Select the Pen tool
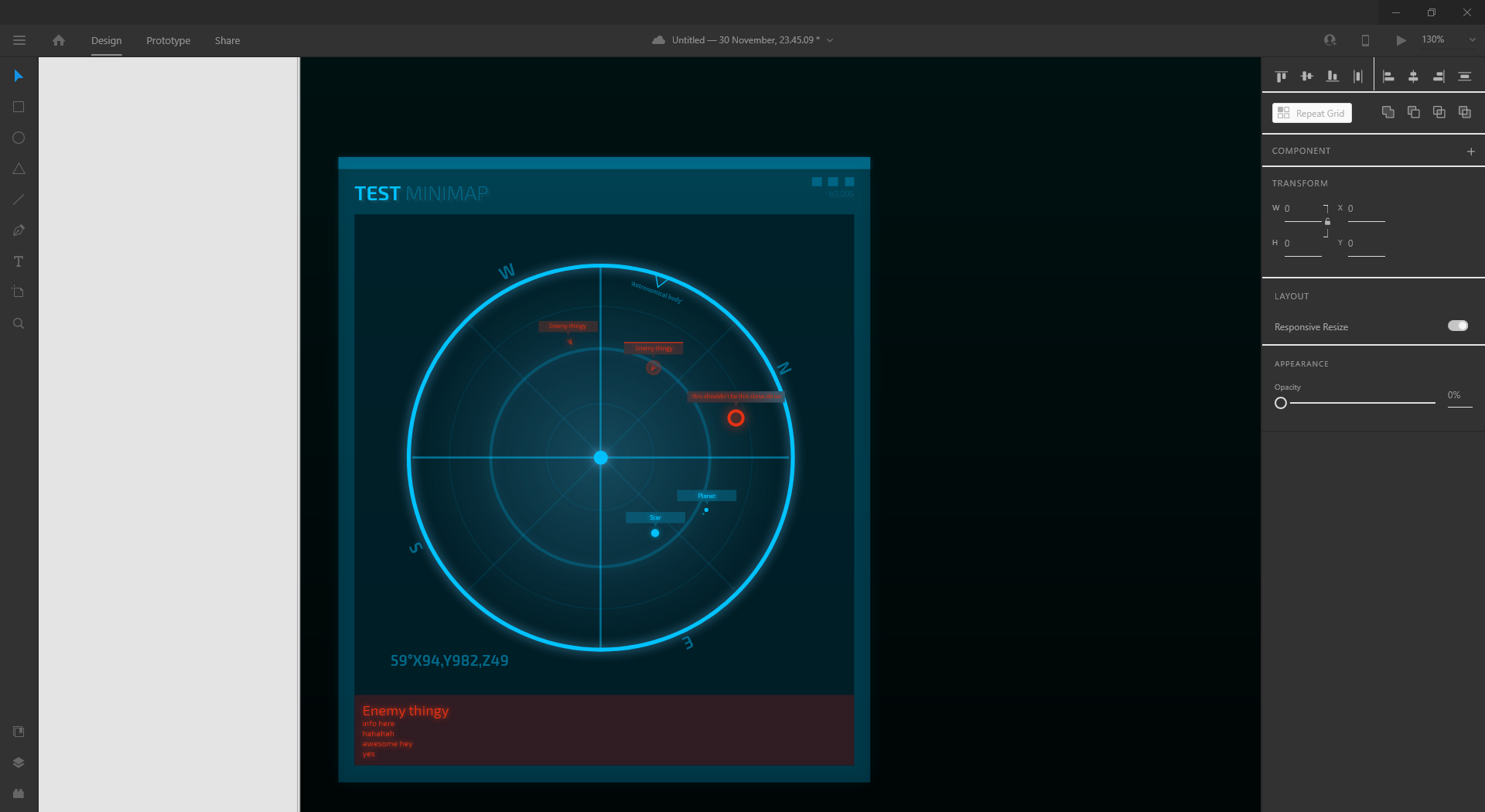The height and width of the screenshot is (812, 1485). (x=19, y=230)
